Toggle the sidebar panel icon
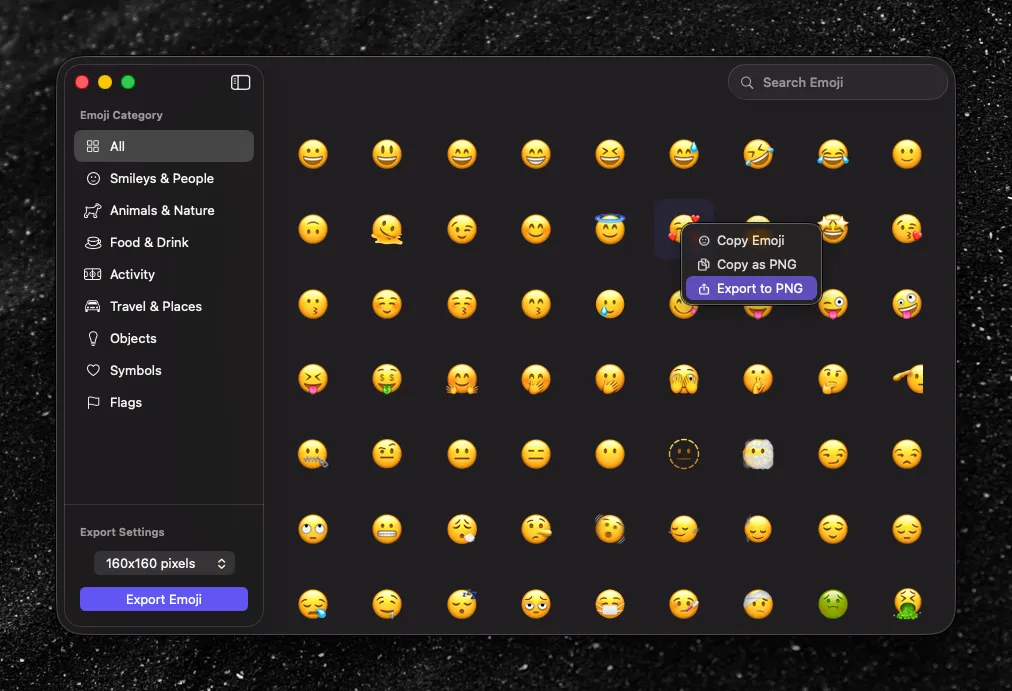This screenshot has height=691, width=1012. click(240, 82)
